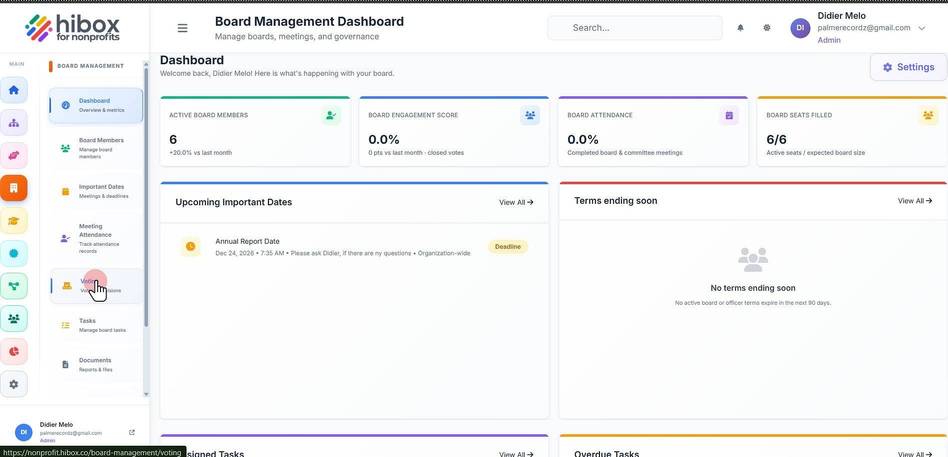The height and width of the screenshot is (457, 948).
Task: Click 'Completed board & committee meetings' text
Action: click(625, 153)
